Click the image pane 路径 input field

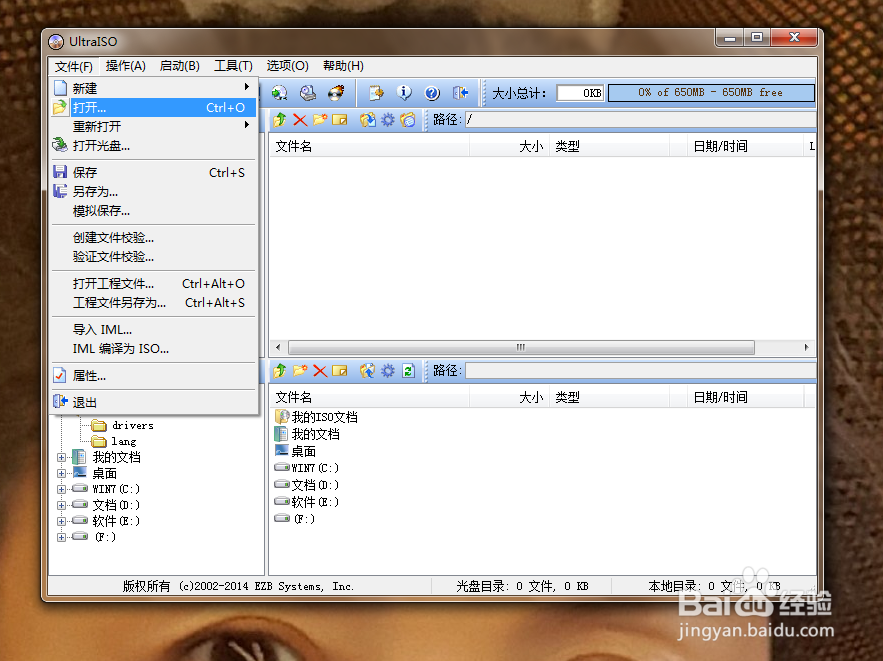(x=640, y=119)
